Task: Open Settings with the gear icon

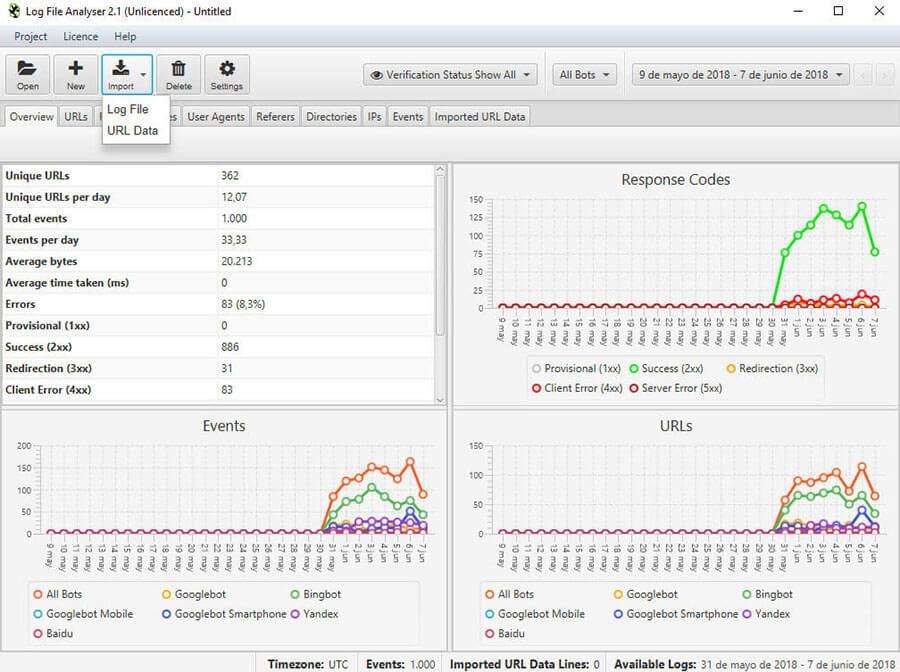Action: (227, 74)
